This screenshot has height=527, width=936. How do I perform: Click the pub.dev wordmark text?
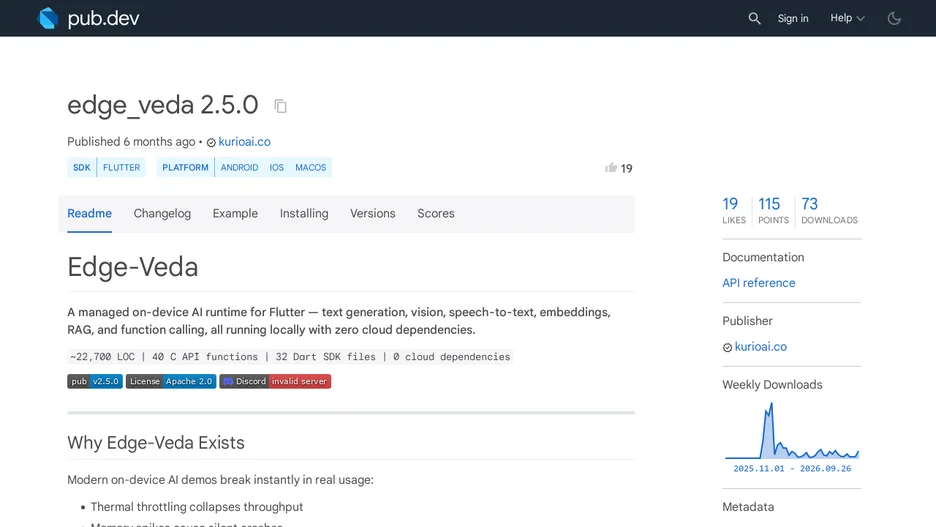[x=103, y=19]
